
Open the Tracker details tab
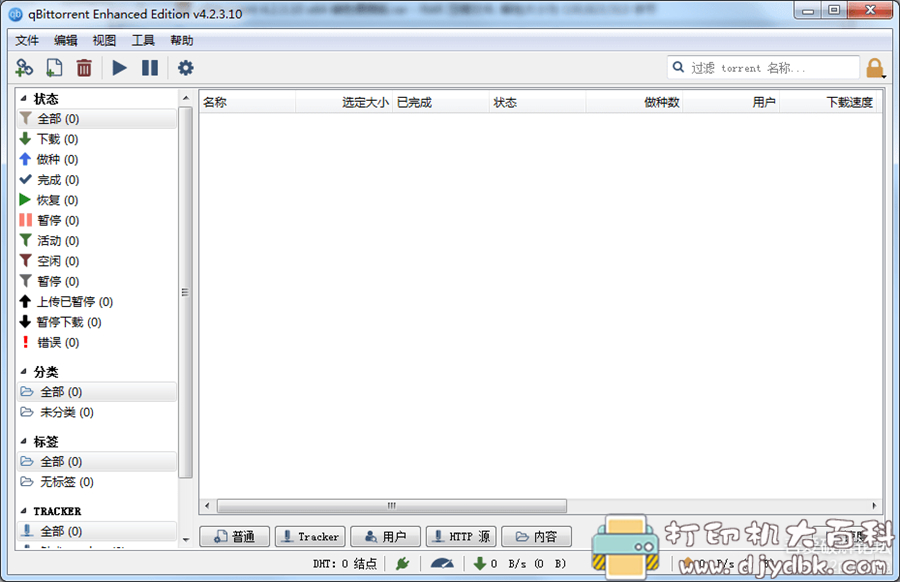(310, 537)
